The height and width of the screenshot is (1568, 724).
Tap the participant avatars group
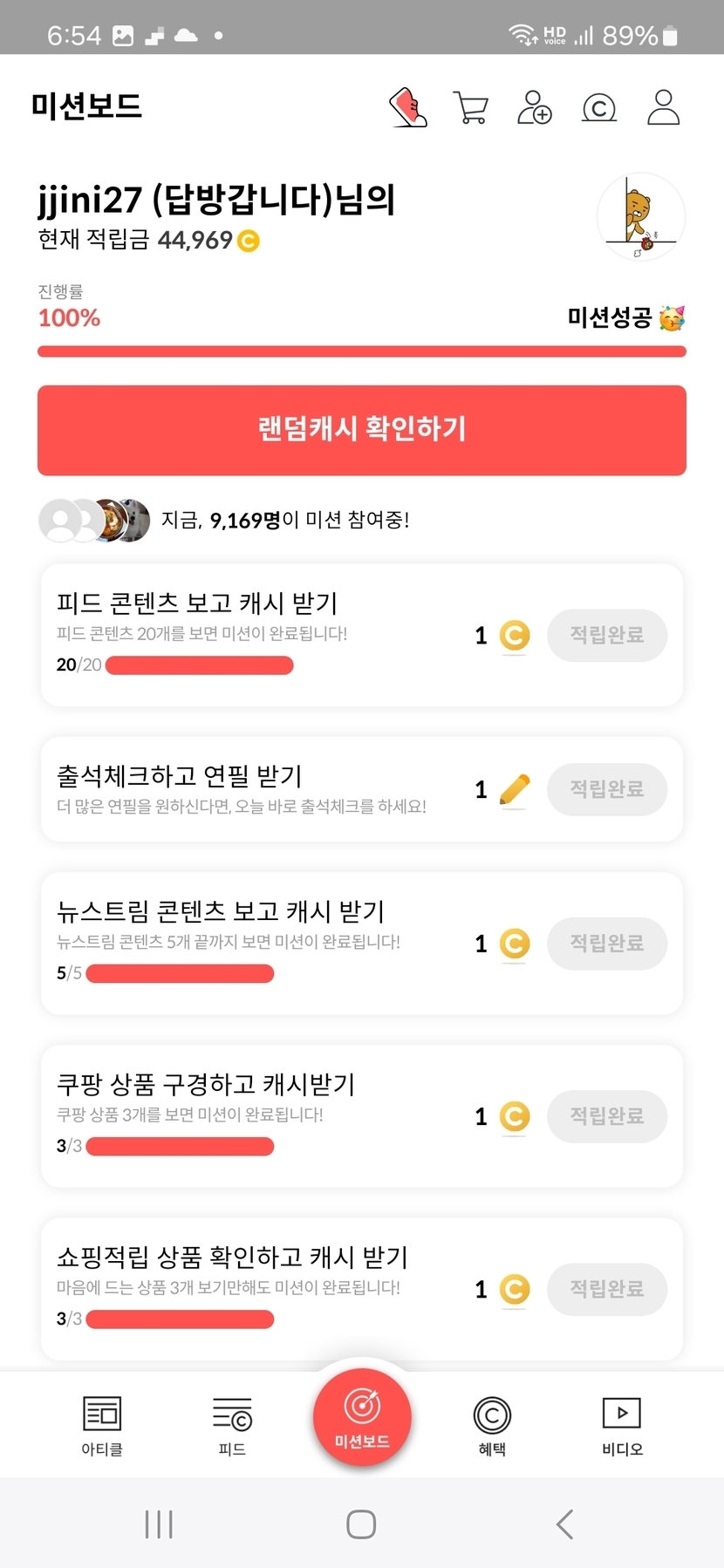94,521
